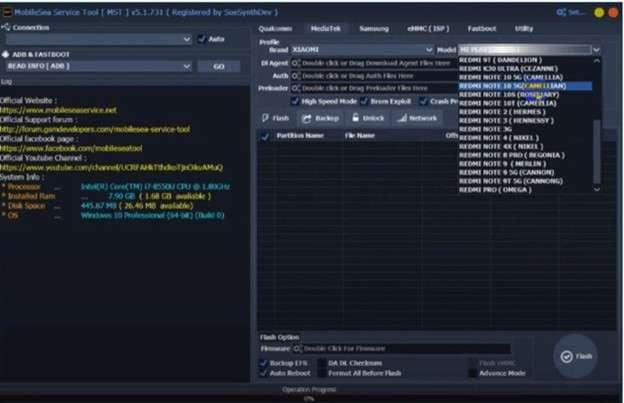624x403 pixels.
Task: Click the Auth file browse icon
Action: coord(295,76)
